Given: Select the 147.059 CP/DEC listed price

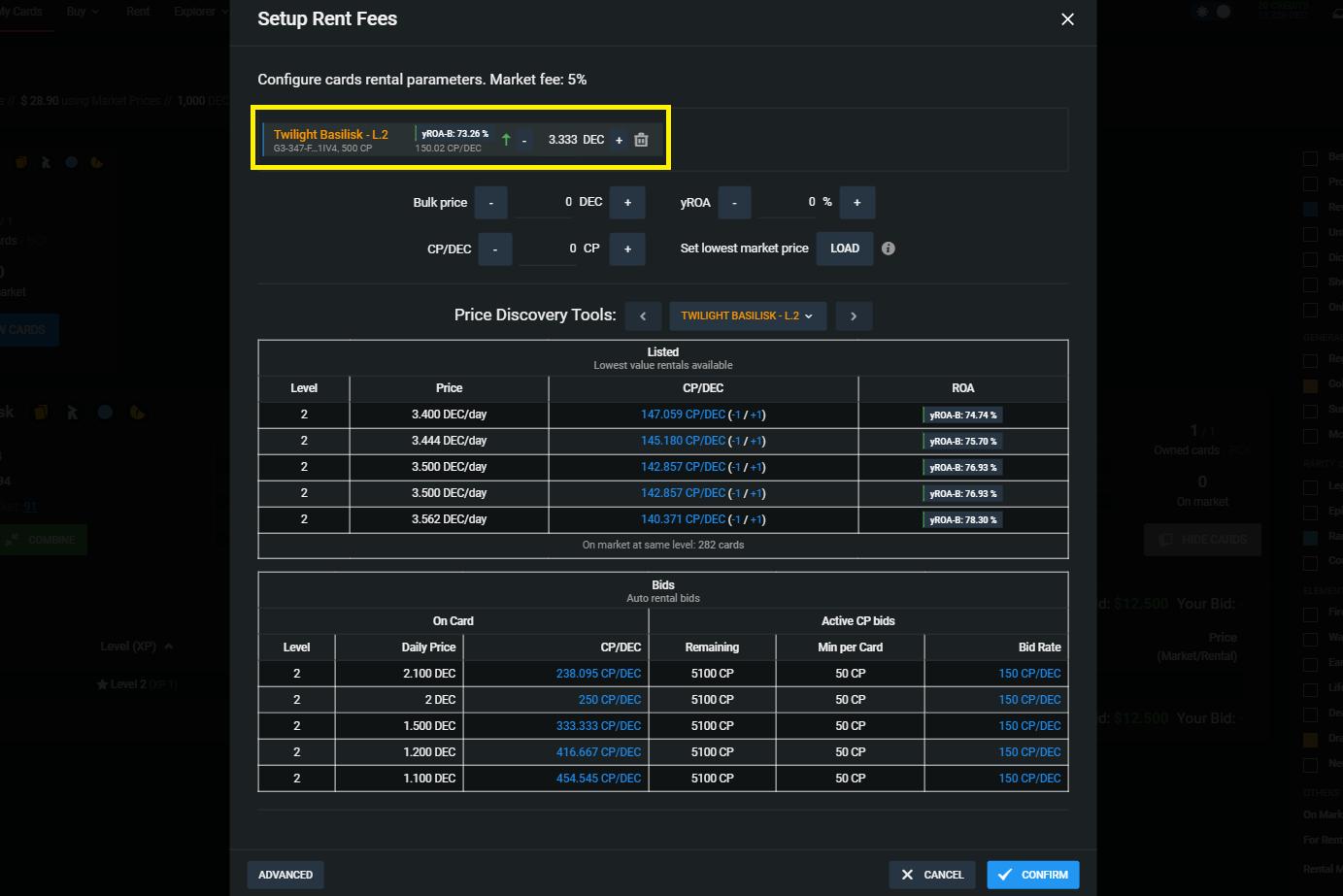Looking at the screenshot, I should click(x=683, y=415).
